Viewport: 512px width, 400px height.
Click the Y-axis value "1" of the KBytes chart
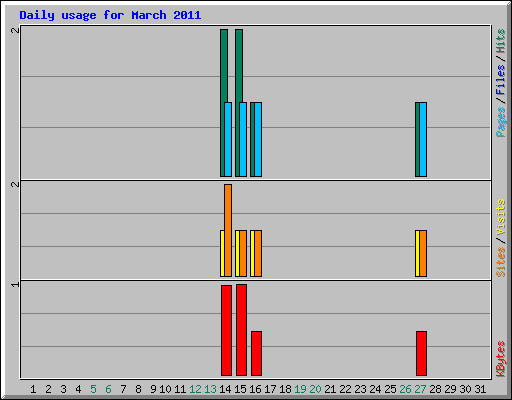click(15, 284)
